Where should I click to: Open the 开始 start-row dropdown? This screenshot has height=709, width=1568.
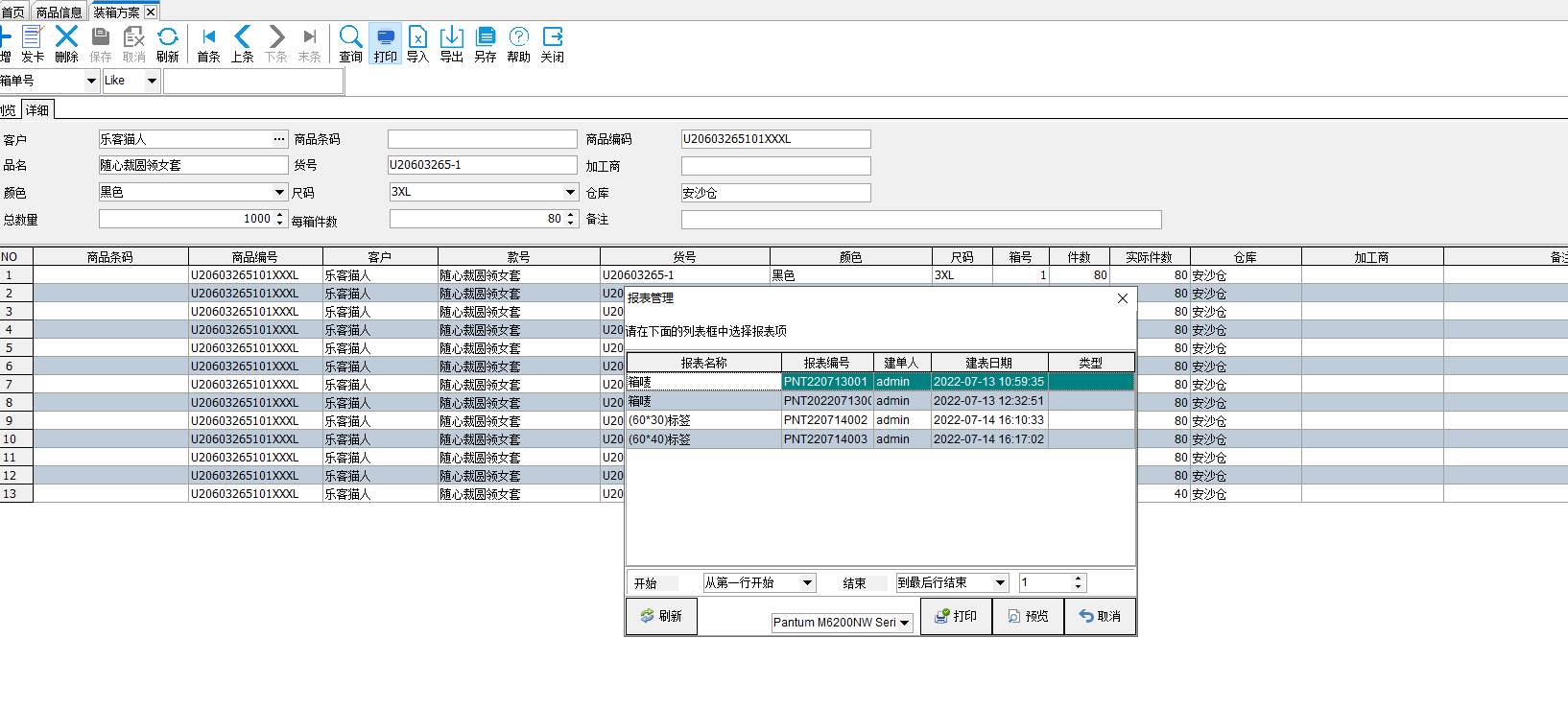click(807, 582)
